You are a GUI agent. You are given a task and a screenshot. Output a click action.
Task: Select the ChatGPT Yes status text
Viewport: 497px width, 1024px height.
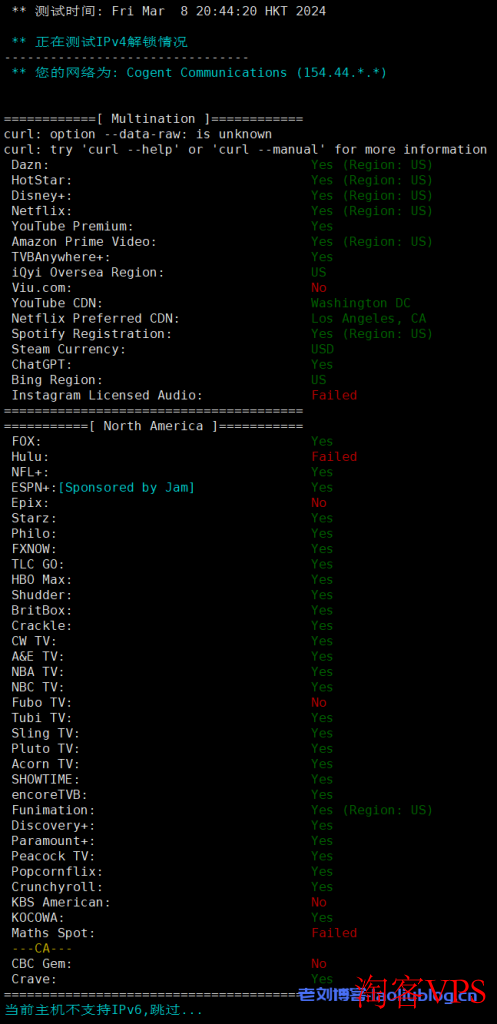pos(322,364)
